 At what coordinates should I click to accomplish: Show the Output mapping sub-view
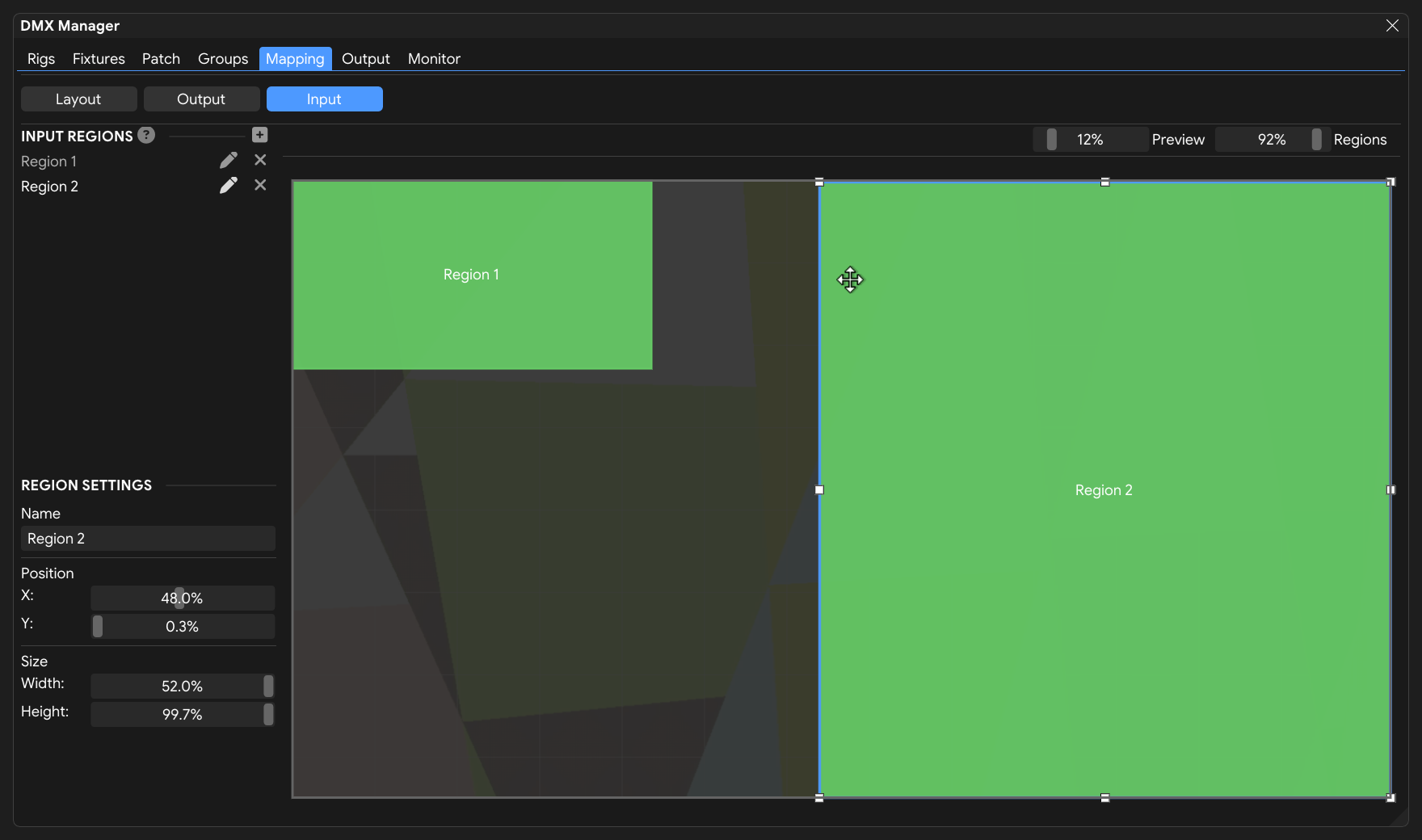(x=201, y=99)
